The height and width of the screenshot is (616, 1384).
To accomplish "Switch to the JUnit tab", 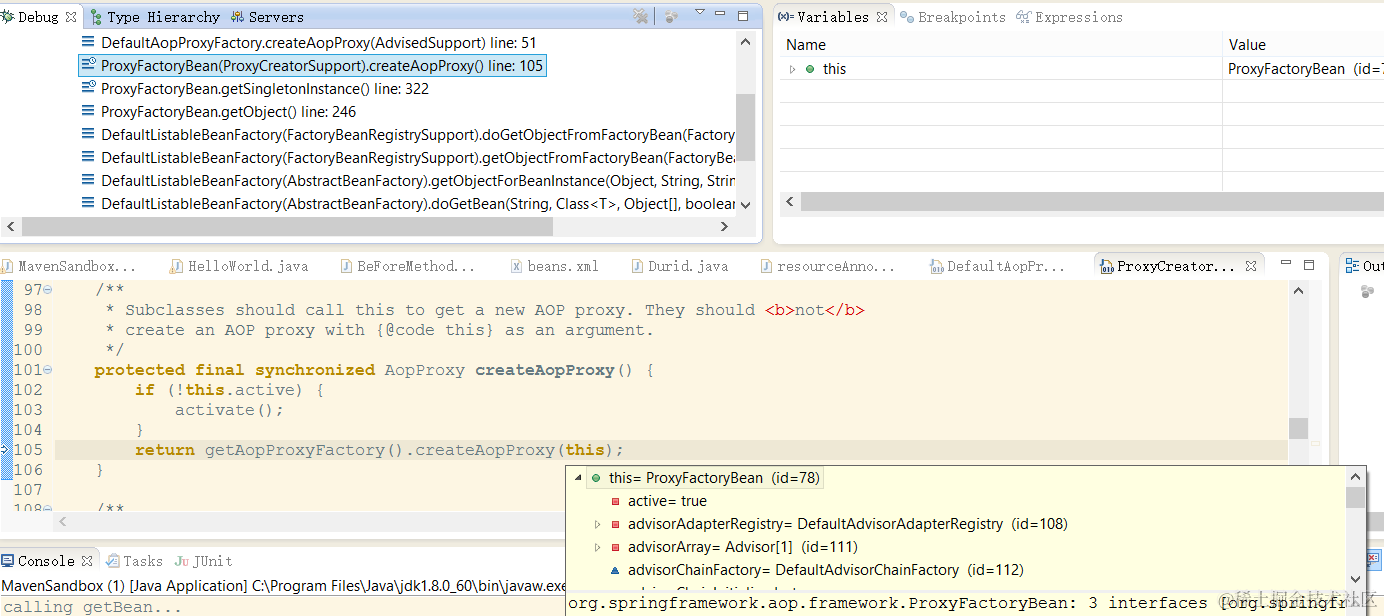I will click(x=203, y=561).
